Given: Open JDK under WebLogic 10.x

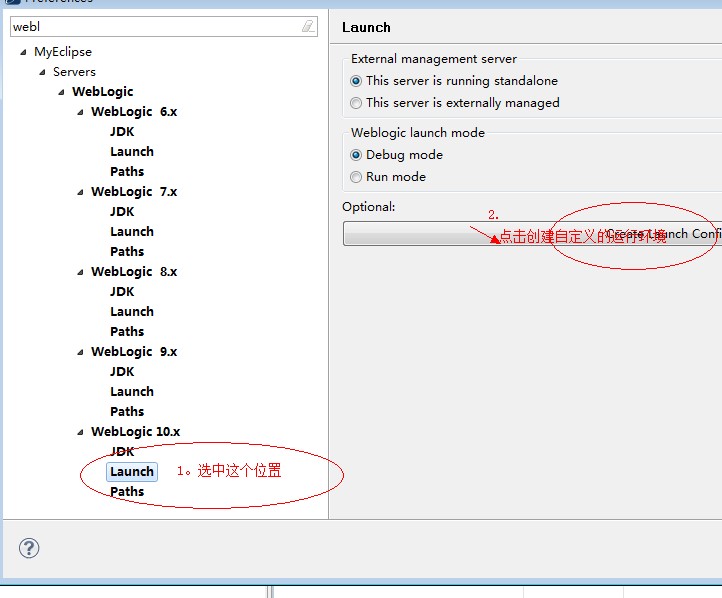Looking at the screenshot, I should [x=122, y=452].
